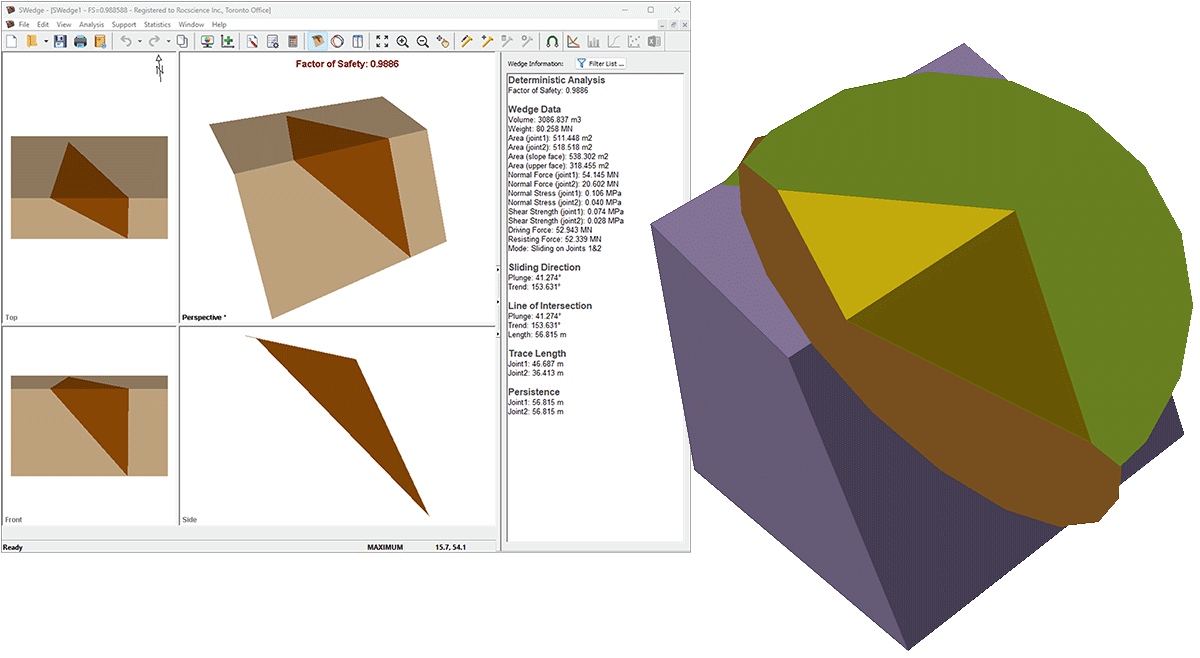Screen dimensions: 1200x658
Task: Open the Statistics menu
Action: tap(157, 24)
